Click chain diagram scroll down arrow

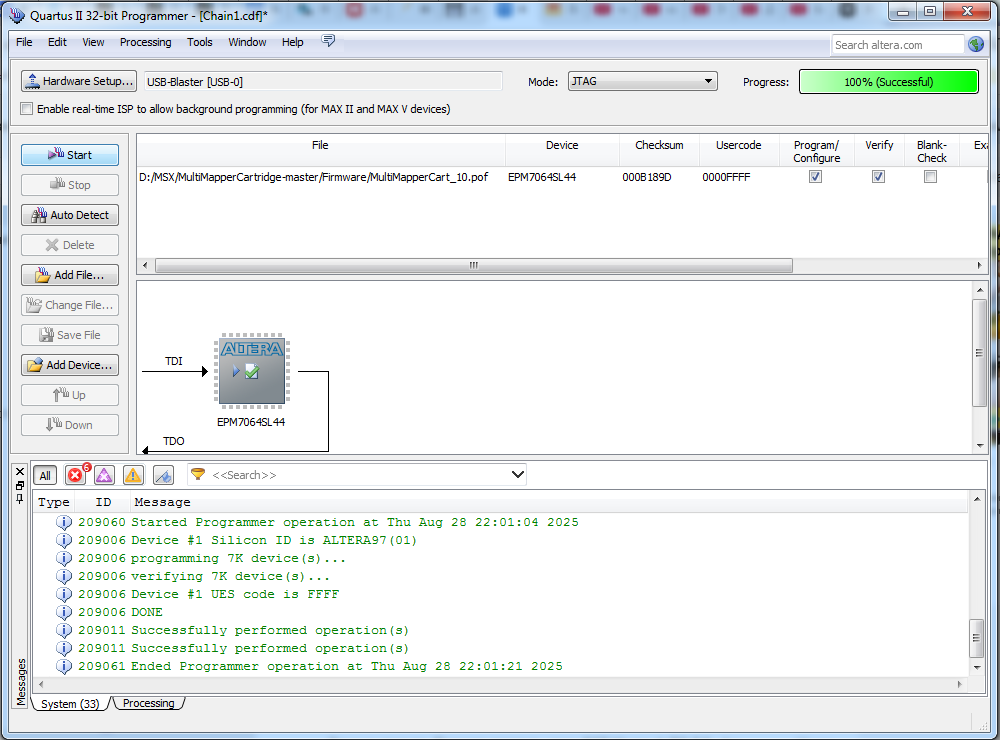(980, 445)
